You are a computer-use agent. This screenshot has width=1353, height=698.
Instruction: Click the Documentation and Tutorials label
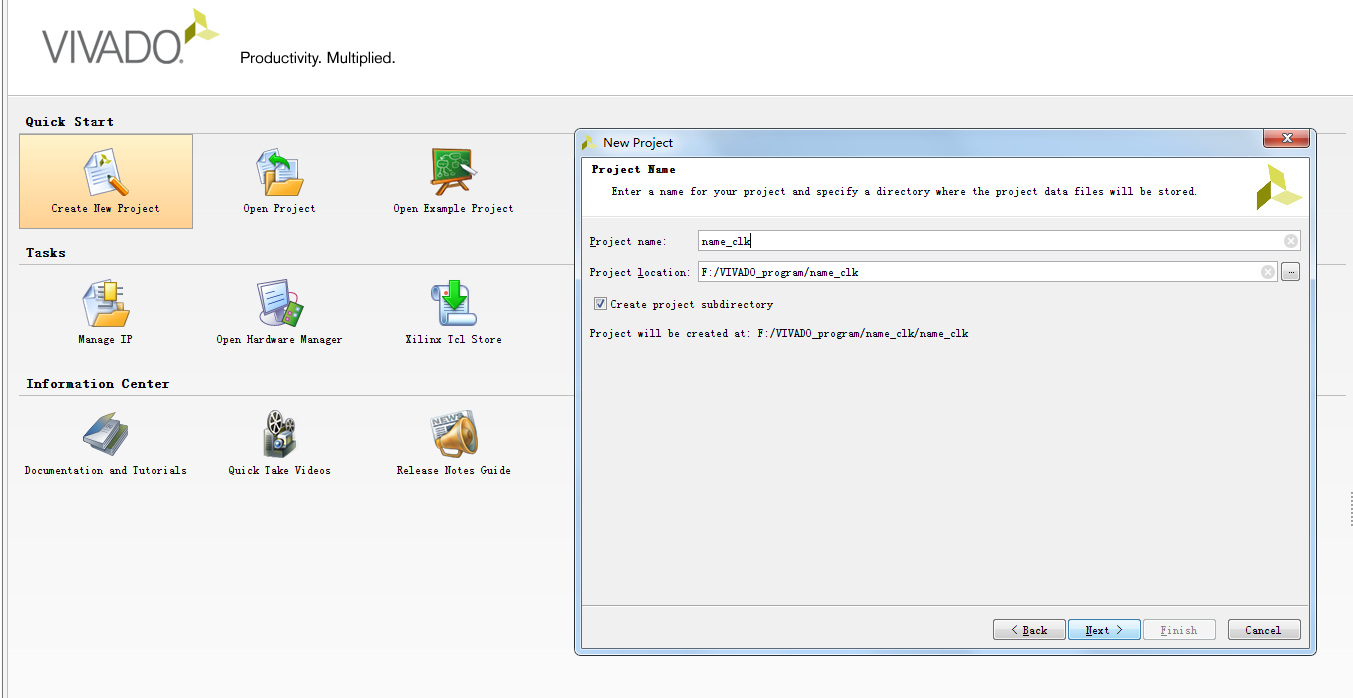[x=106, y=471]
